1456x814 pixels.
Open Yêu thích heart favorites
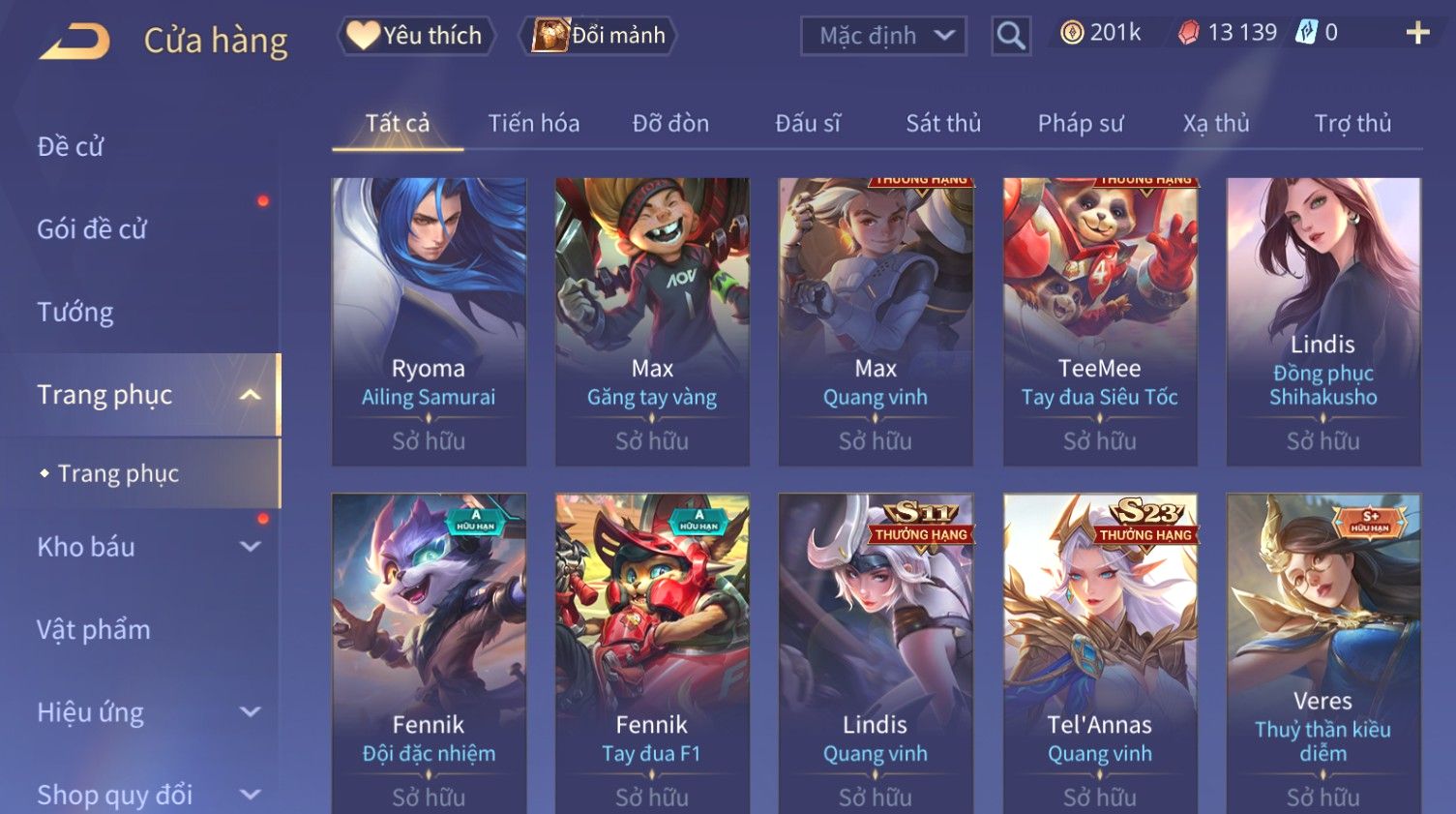coord(364,35)
